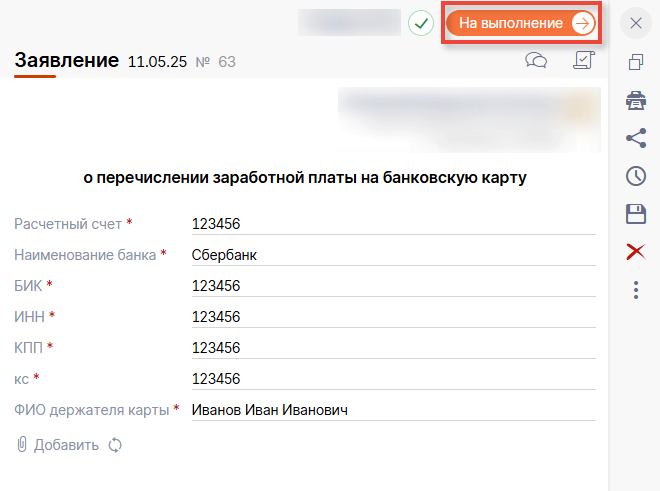
Task: Save the statement with floppy disk icon
Action: [x=635, y=214]
